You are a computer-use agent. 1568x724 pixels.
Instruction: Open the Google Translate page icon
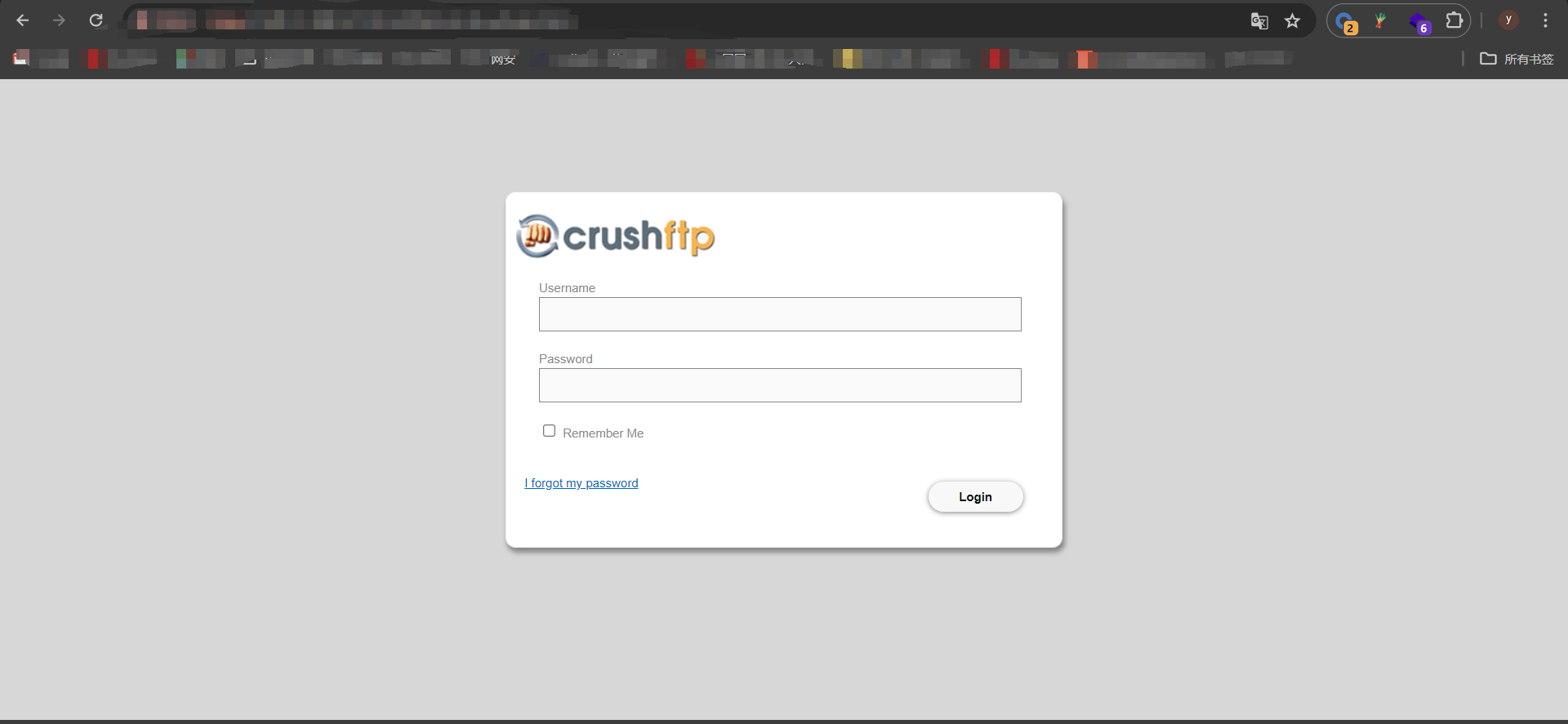1259,21
